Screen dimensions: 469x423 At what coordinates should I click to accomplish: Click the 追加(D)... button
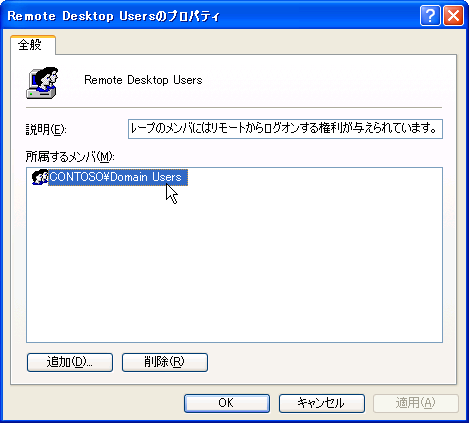70,362
